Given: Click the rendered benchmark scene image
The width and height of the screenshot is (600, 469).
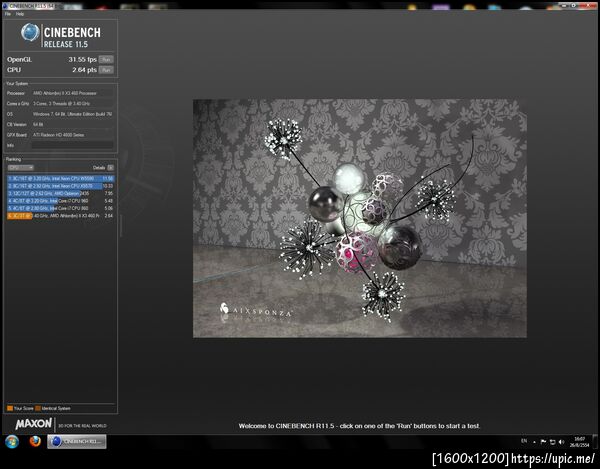Looking at the screenshot, I should (x=360, y=218).
